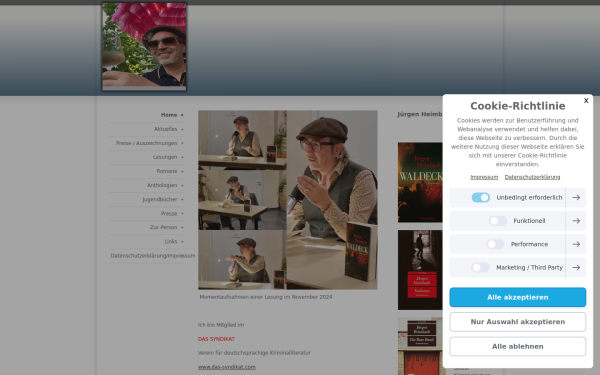Click the Momentaufnahmen einer Lesung caption
Screen dimensions: 600x375
tap(266, 297)
